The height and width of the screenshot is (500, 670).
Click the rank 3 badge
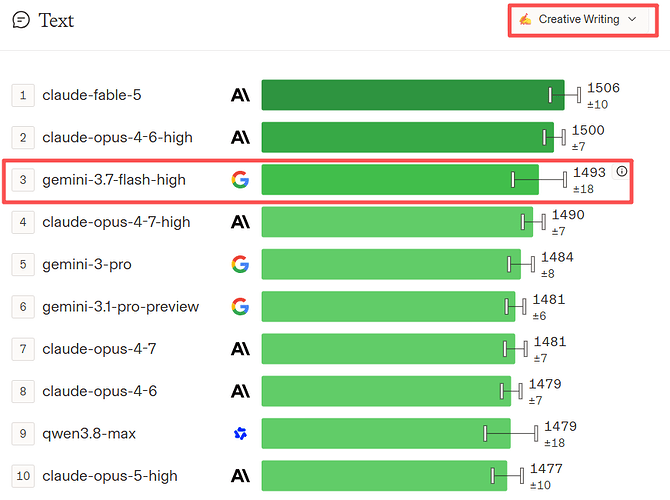pos(23,179)
